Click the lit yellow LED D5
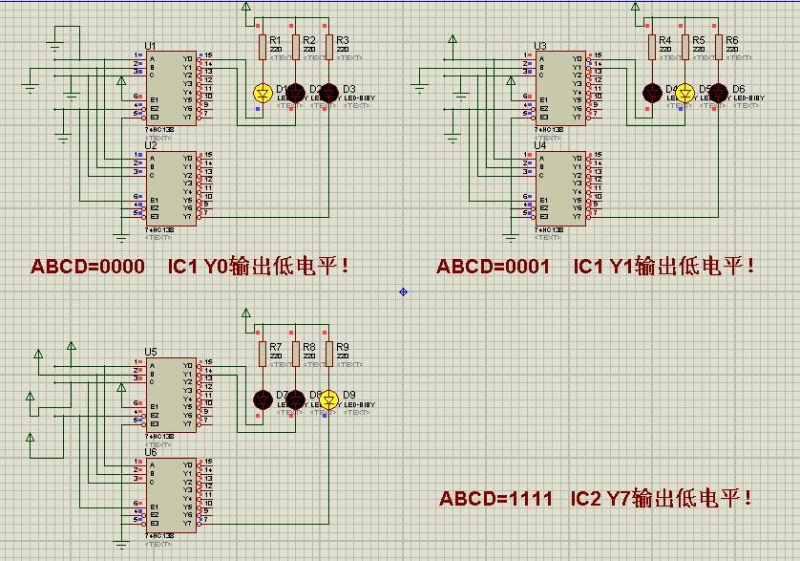800x561 pixels. pos(685,92)
